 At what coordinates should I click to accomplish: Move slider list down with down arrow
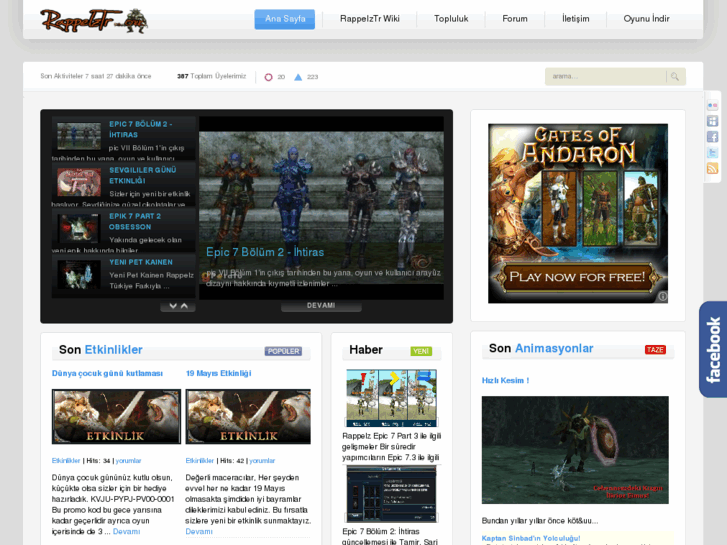point(173,306)
